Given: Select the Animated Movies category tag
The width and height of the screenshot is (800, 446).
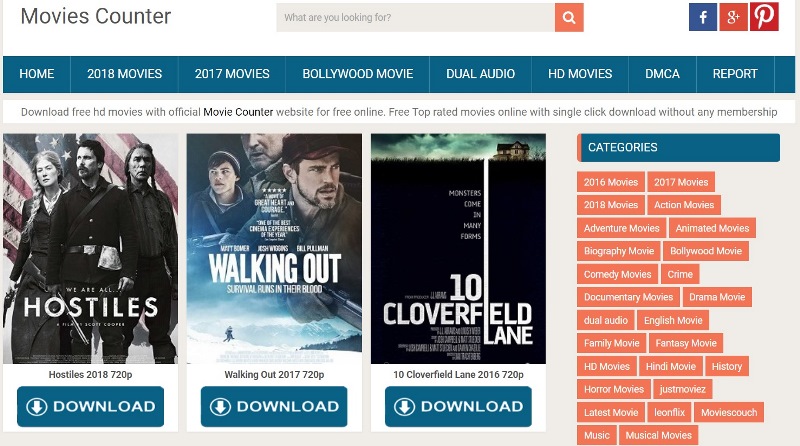Looking at the screenshot, I should (712, 228).
